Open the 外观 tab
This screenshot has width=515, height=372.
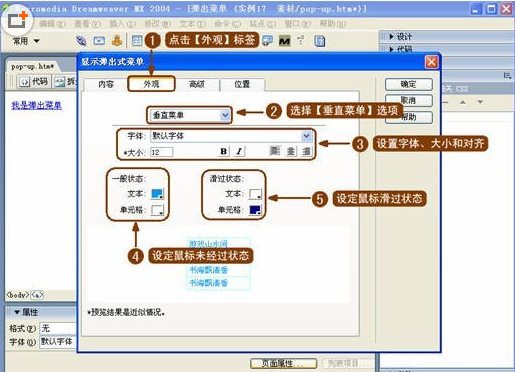click(x=151, y=84)
